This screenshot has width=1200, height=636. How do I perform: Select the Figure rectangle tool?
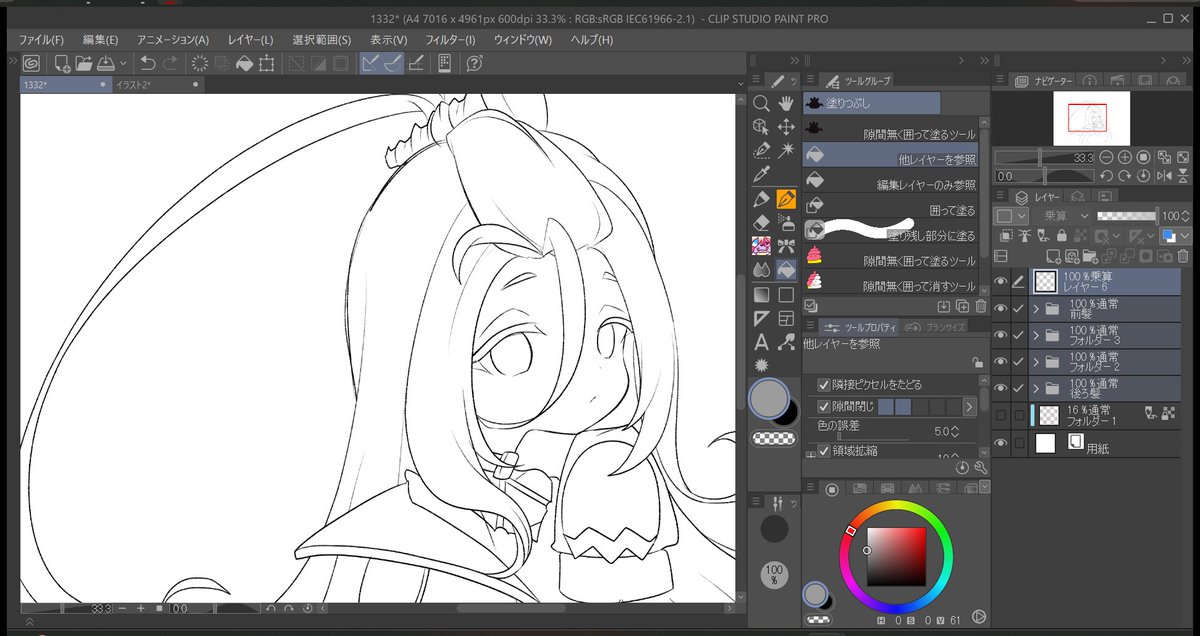coord(786,295)
